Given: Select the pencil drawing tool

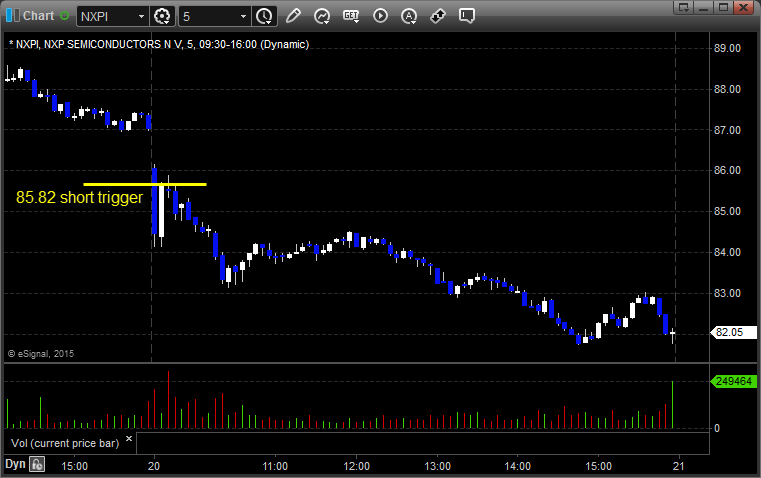Looking at the screenshot, I should click(293, 16).
